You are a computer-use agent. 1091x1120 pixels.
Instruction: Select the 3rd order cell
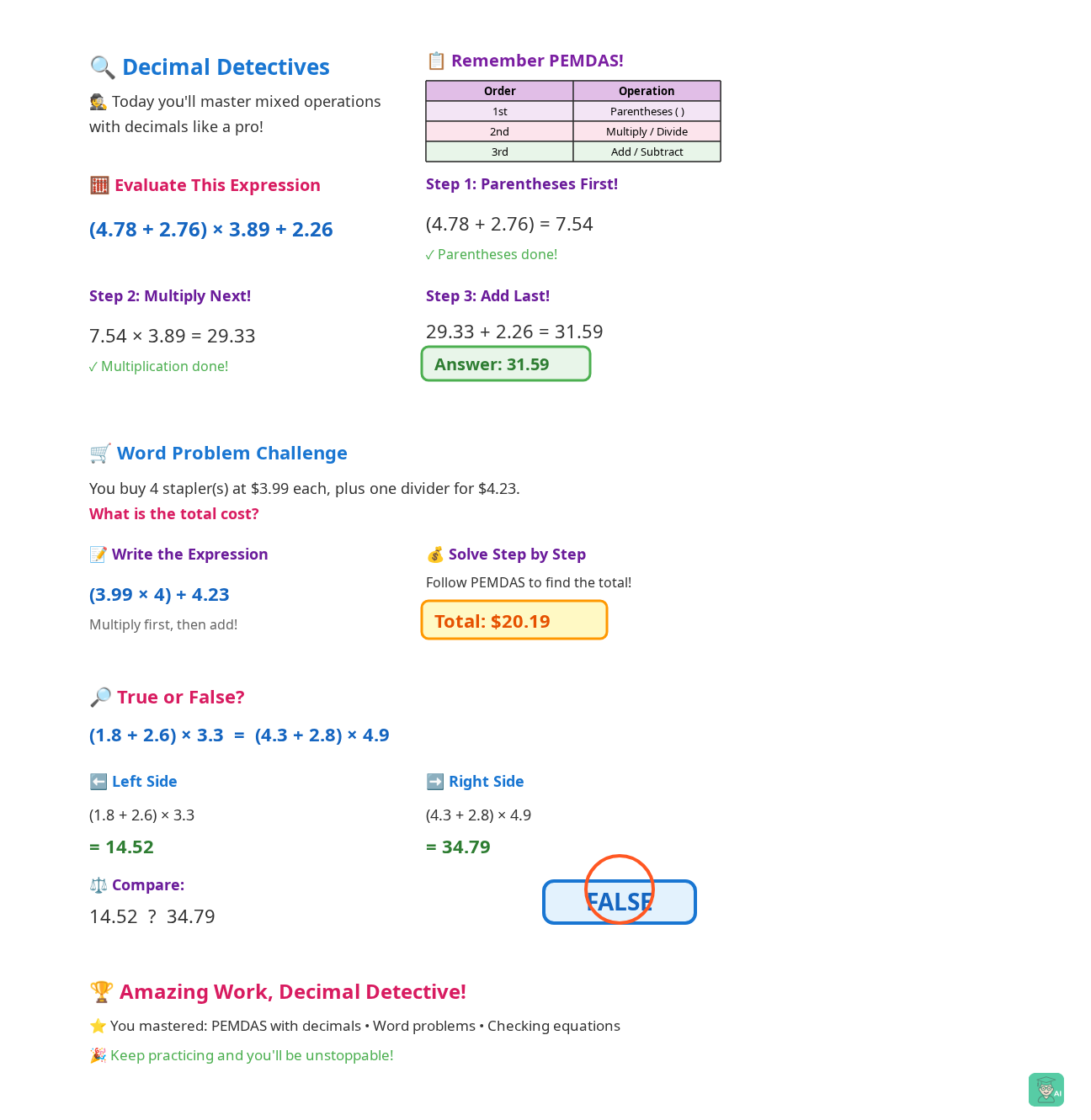pyautogui.click(x=499, y=151)
